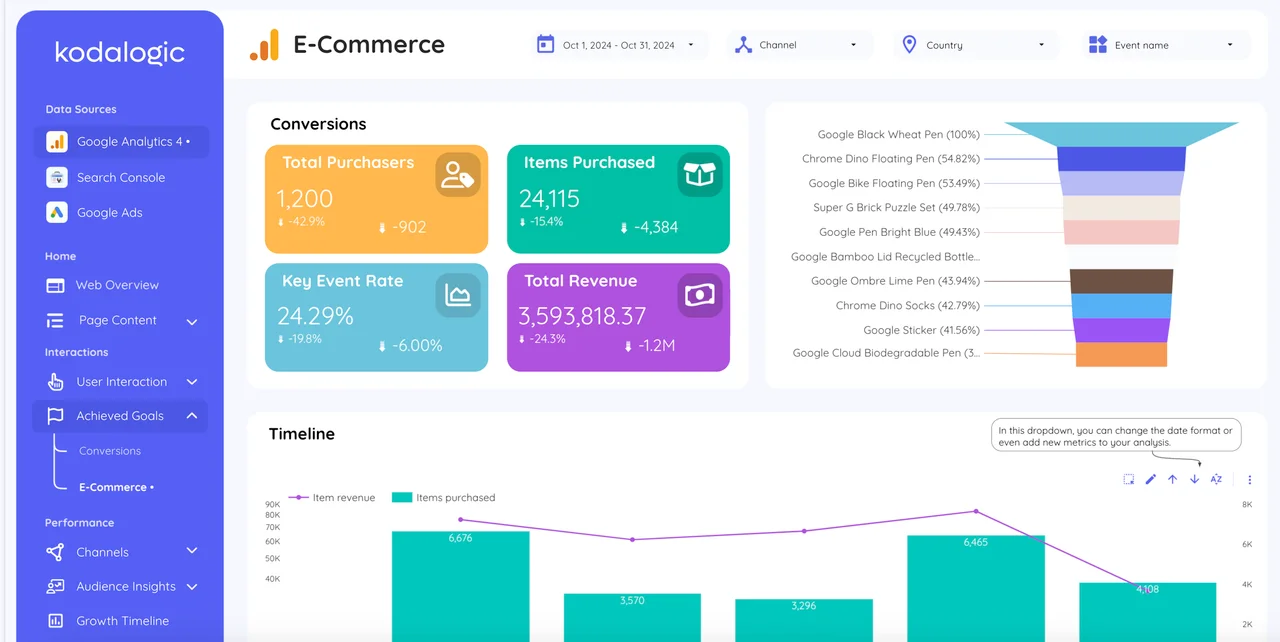Click the bar labeled 6,676
Viewport: 1280px width, 642px height.
pyautogui.click(x=461, y=586)
